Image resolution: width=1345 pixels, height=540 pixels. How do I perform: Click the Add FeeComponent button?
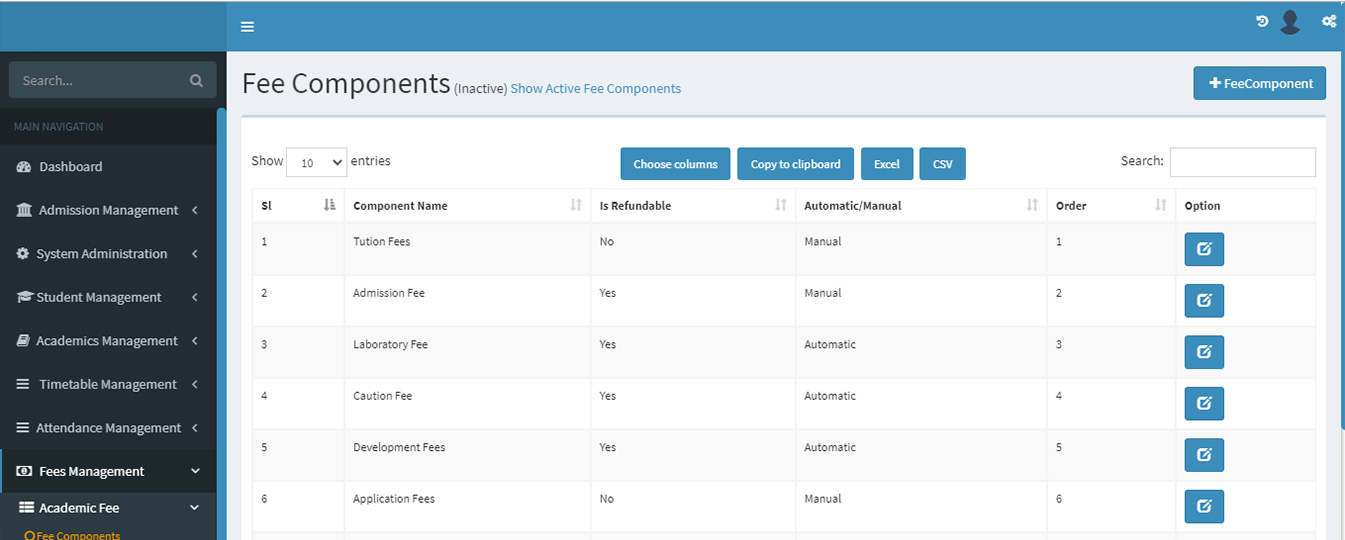tap(1259, 83)
